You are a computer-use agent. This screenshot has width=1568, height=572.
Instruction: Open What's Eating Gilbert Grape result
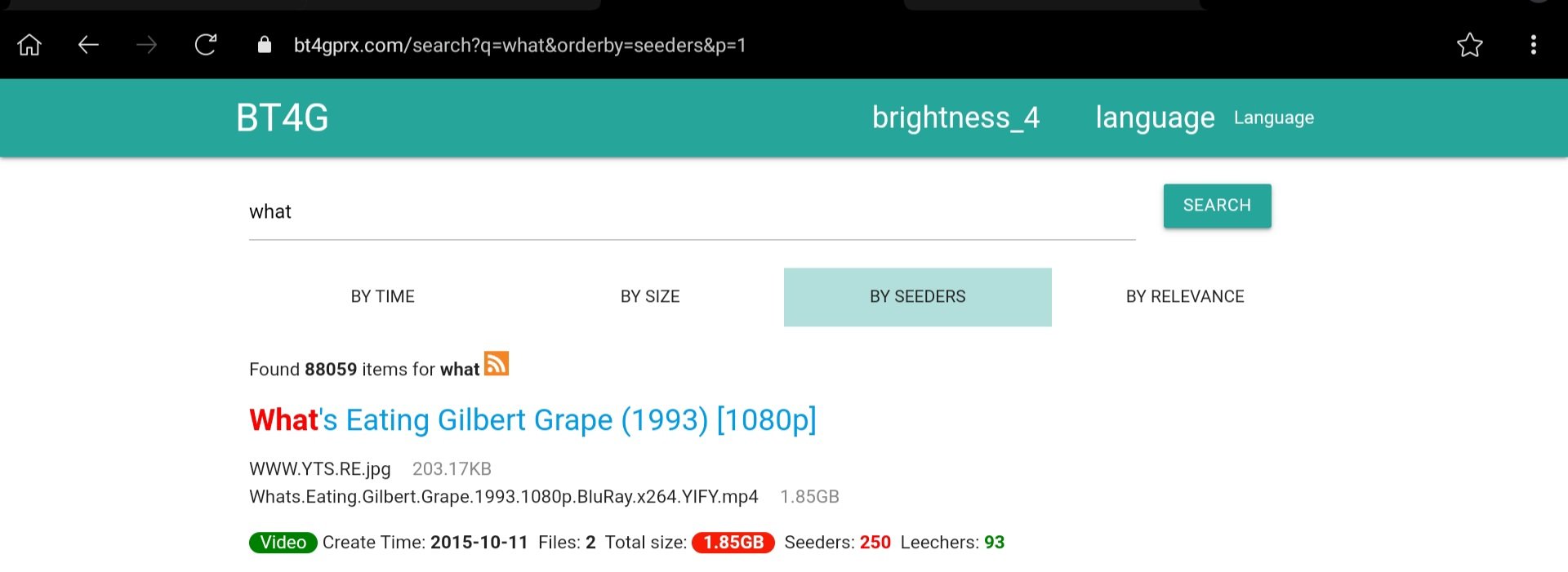[x=532, y=419]
